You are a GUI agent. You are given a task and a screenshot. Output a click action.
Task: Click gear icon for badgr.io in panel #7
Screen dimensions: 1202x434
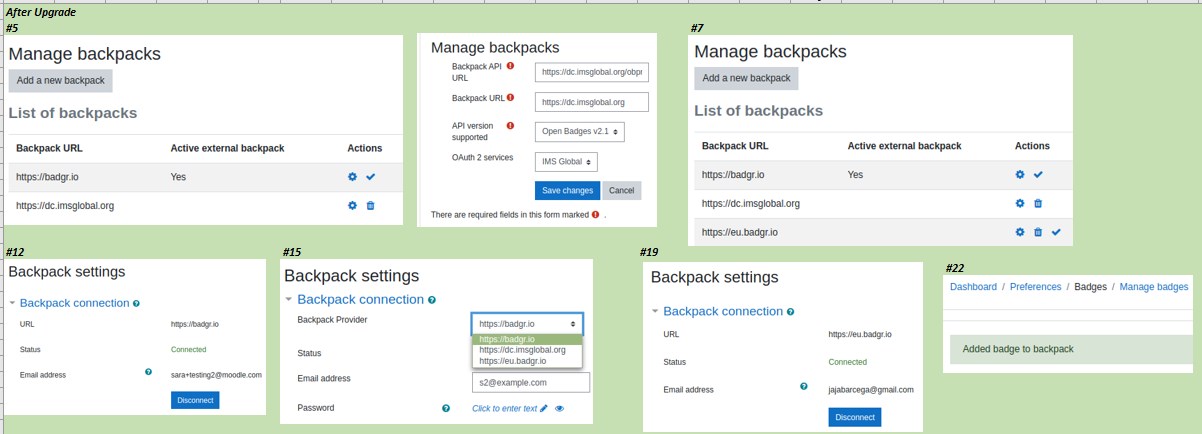(x=1019, y=174)
